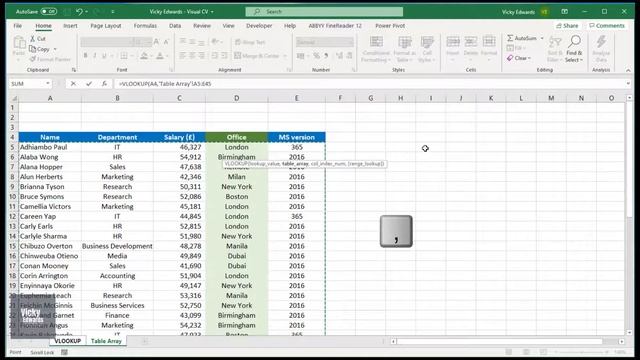The image size is (640, 360).
Task: Select the VLOOKUP sheet tab
Action: pyautogui.click(x=67, y=341)
